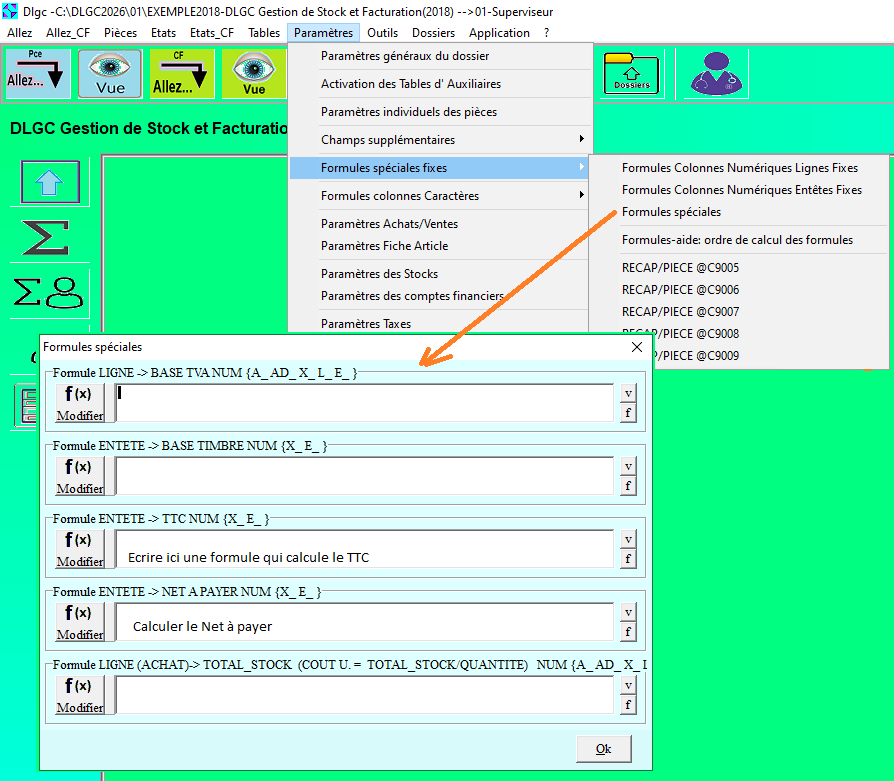This screenshot has height=781, width=894.
Task: Expand the Champs supplémentaires submenu
Action: (439, 140)
